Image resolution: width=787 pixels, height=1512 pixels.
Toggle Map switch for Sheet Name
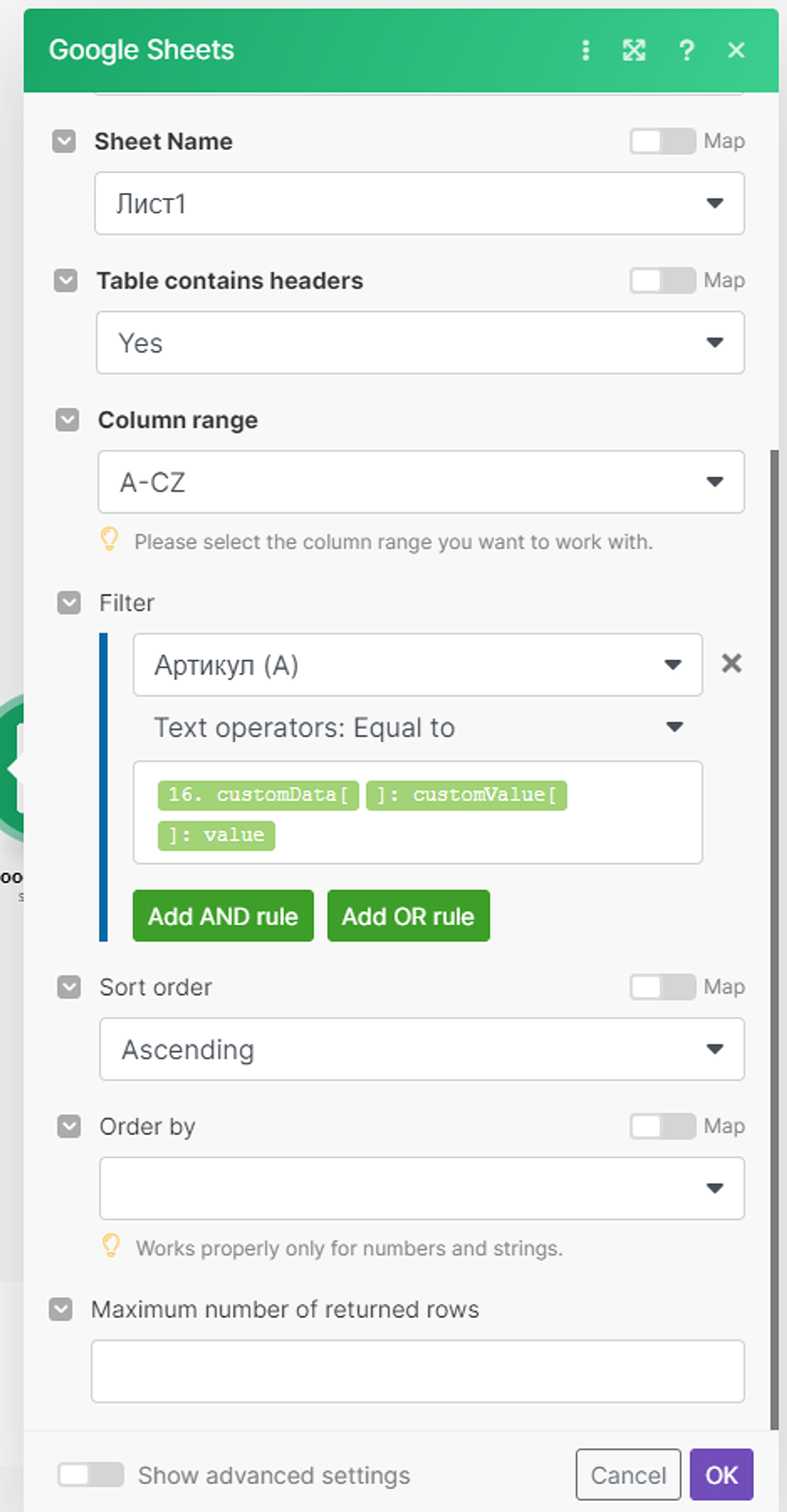point(662,141)
